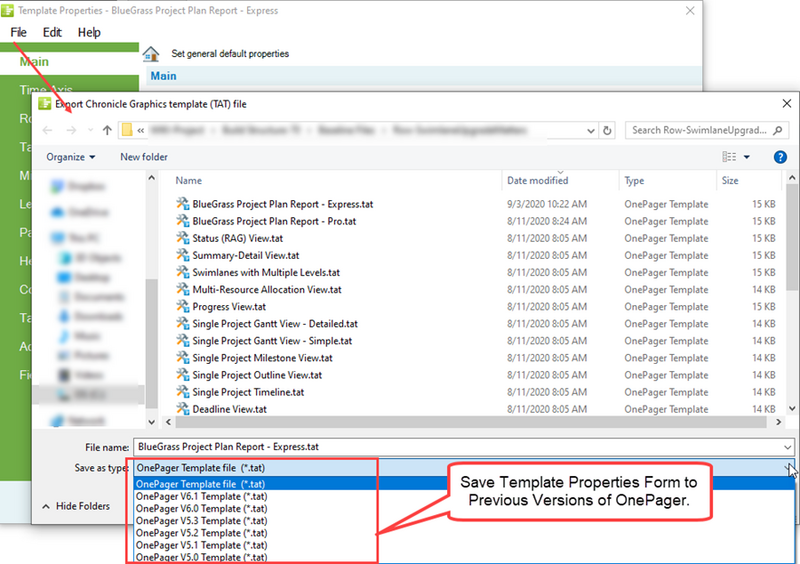Click the Up one level arrow
The width and height of the screenshot is (800, 564).
(x=107, y=130)
